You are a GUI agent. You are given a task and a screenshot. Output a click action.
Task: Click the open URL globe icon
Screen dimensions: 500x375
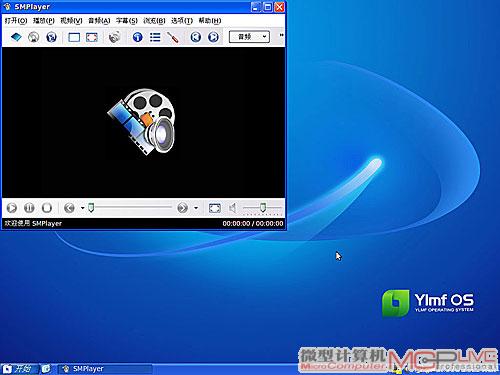click(51, 37)
